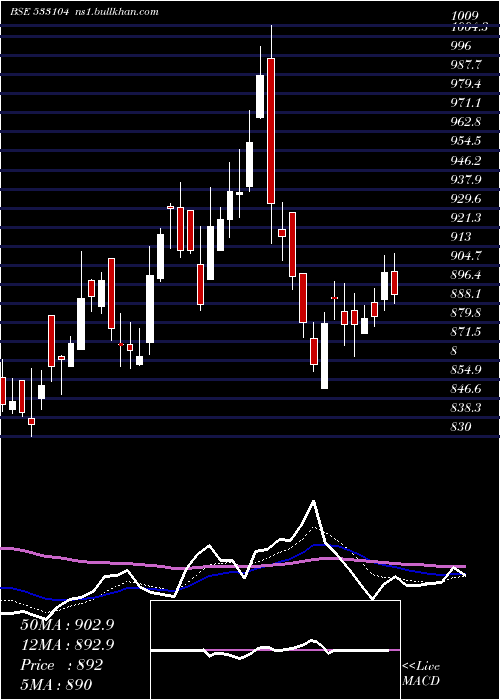The height and width of the screenshot is (700, 500).
Task: Select the 5MA : 890 readout
Action: click(56, 685)
